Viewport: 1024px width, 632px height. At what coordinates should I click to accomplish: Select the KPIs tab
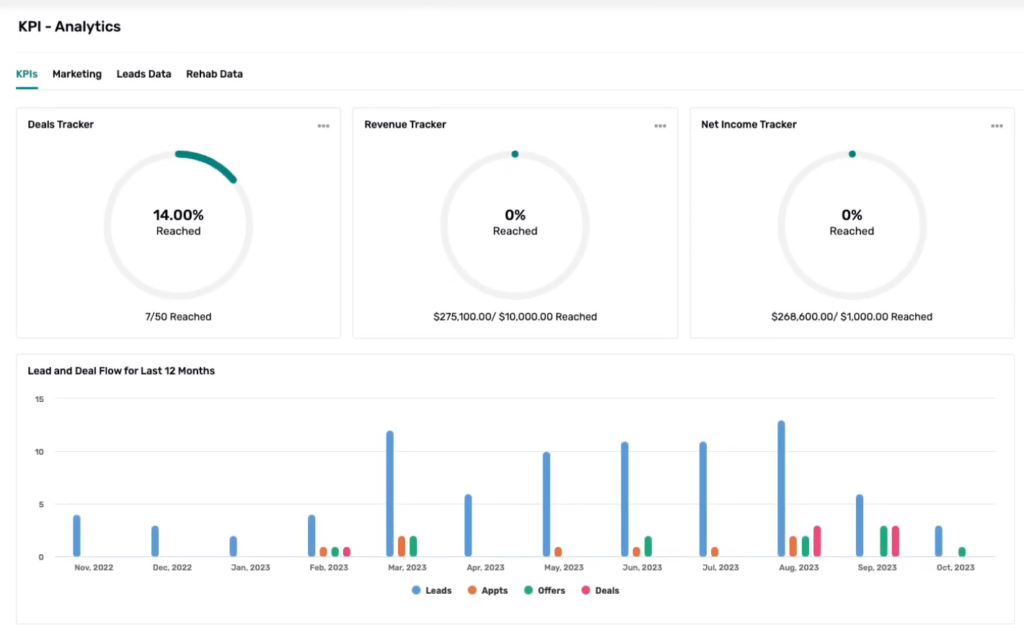tap(26, 74)
